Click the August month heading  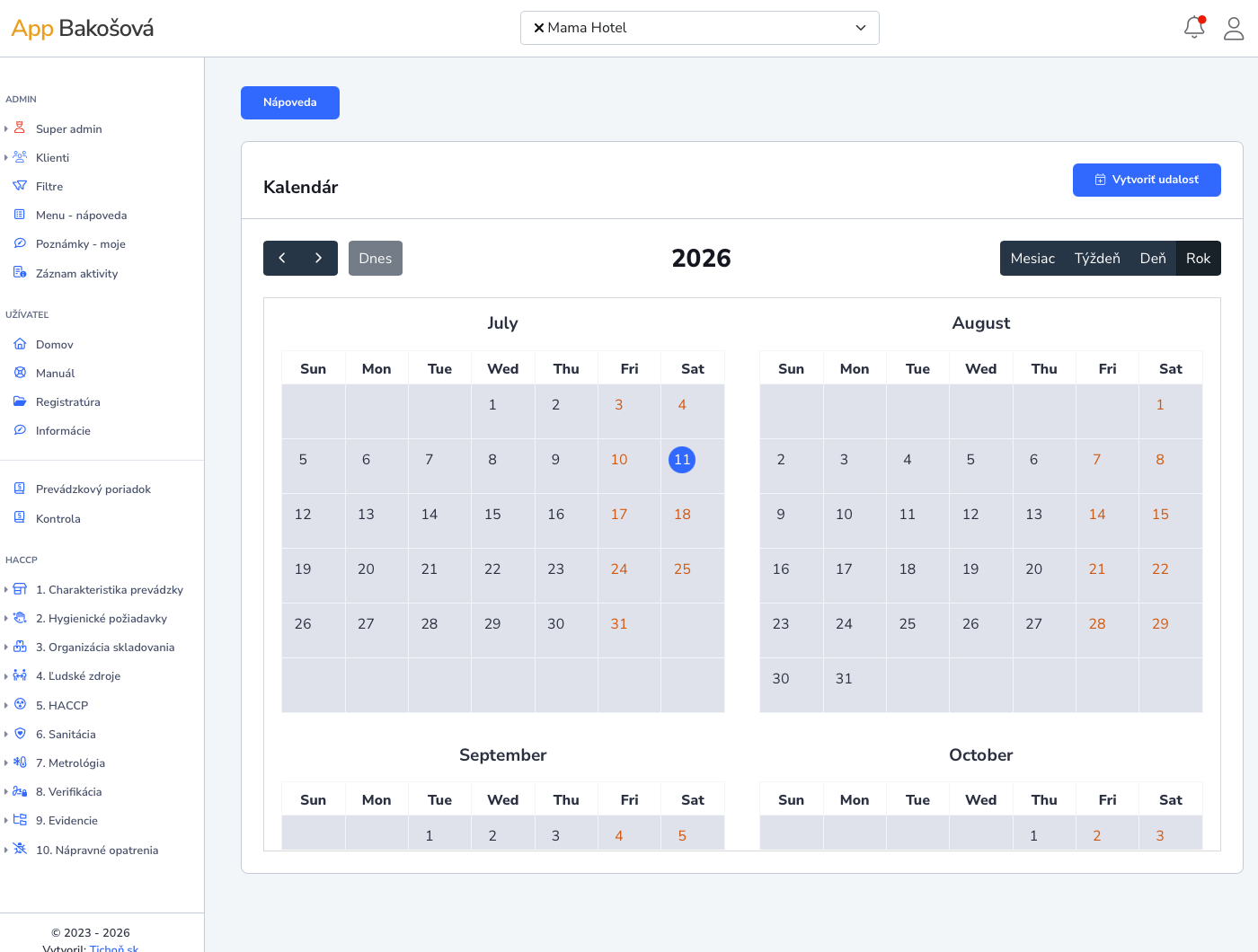click(x=981, y=323)
